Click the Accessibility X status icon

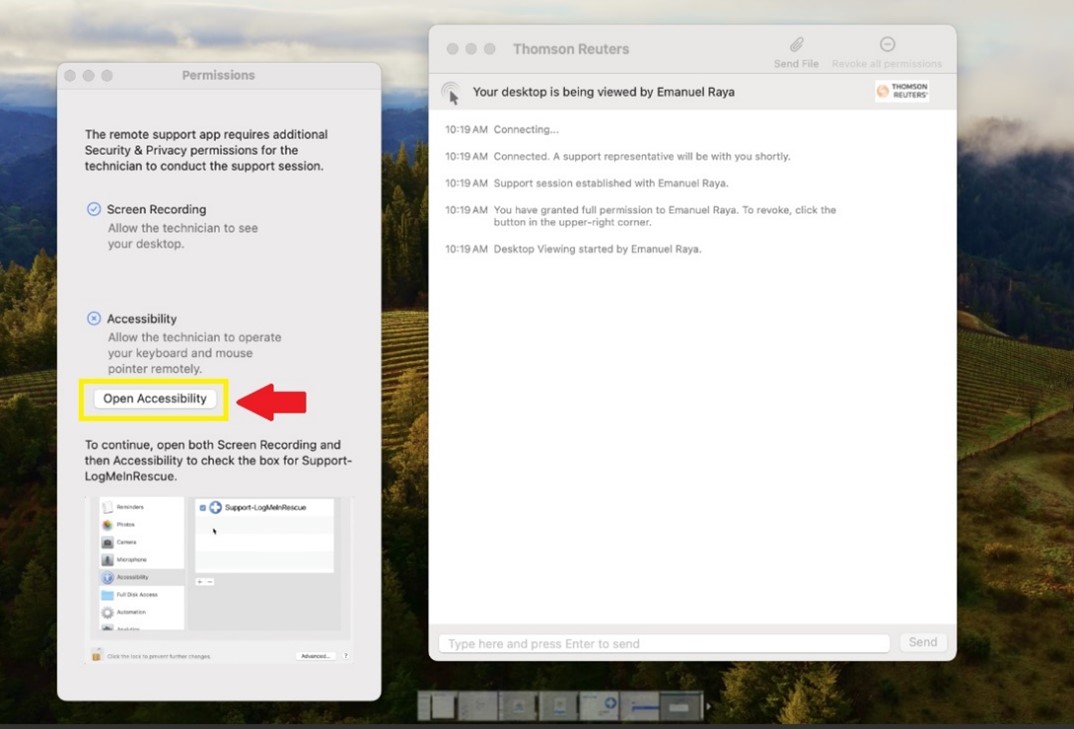[x=94, y=319]
